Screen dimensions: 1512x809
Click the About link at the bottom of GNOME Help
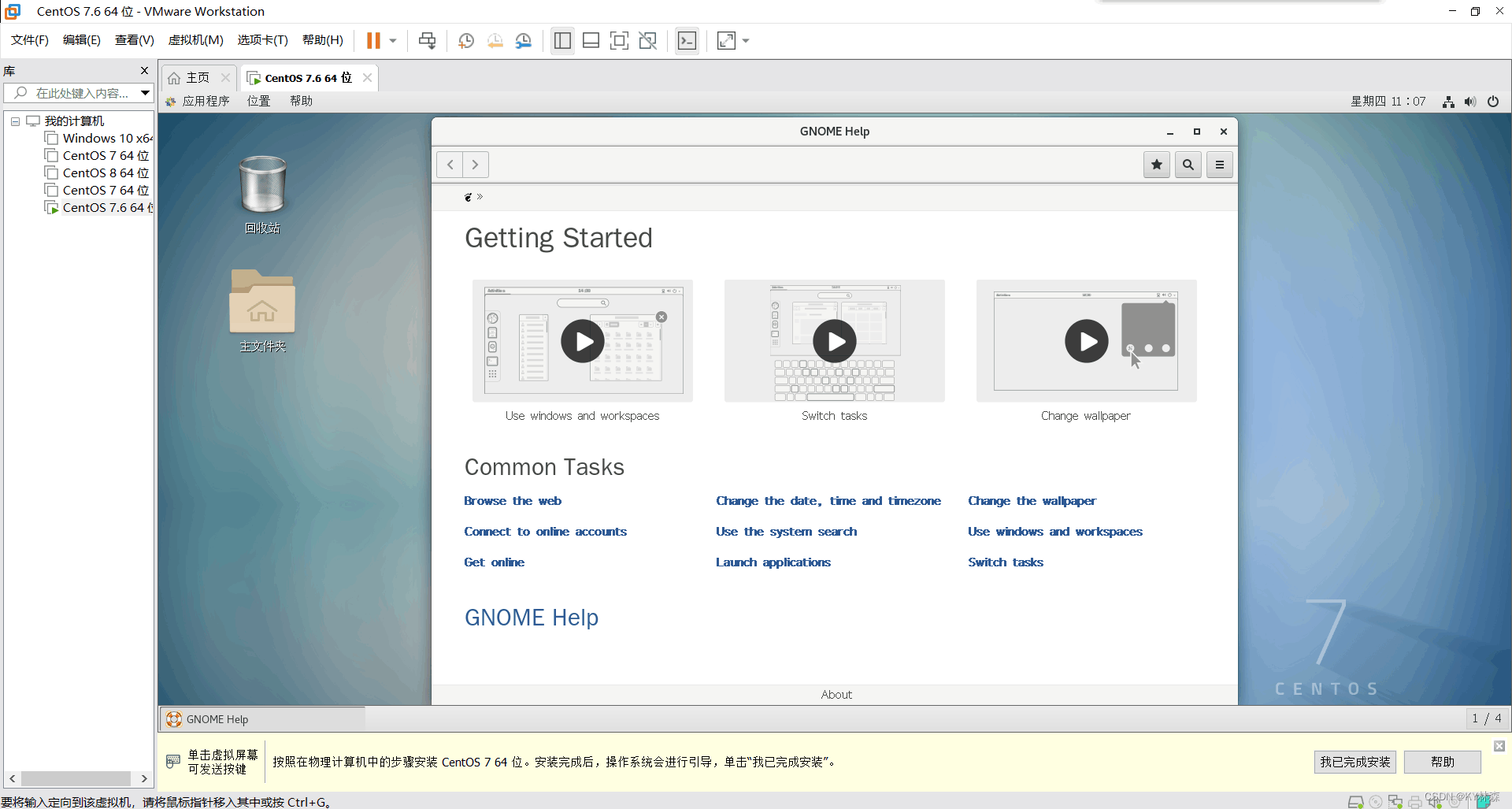tap(836, 695)
